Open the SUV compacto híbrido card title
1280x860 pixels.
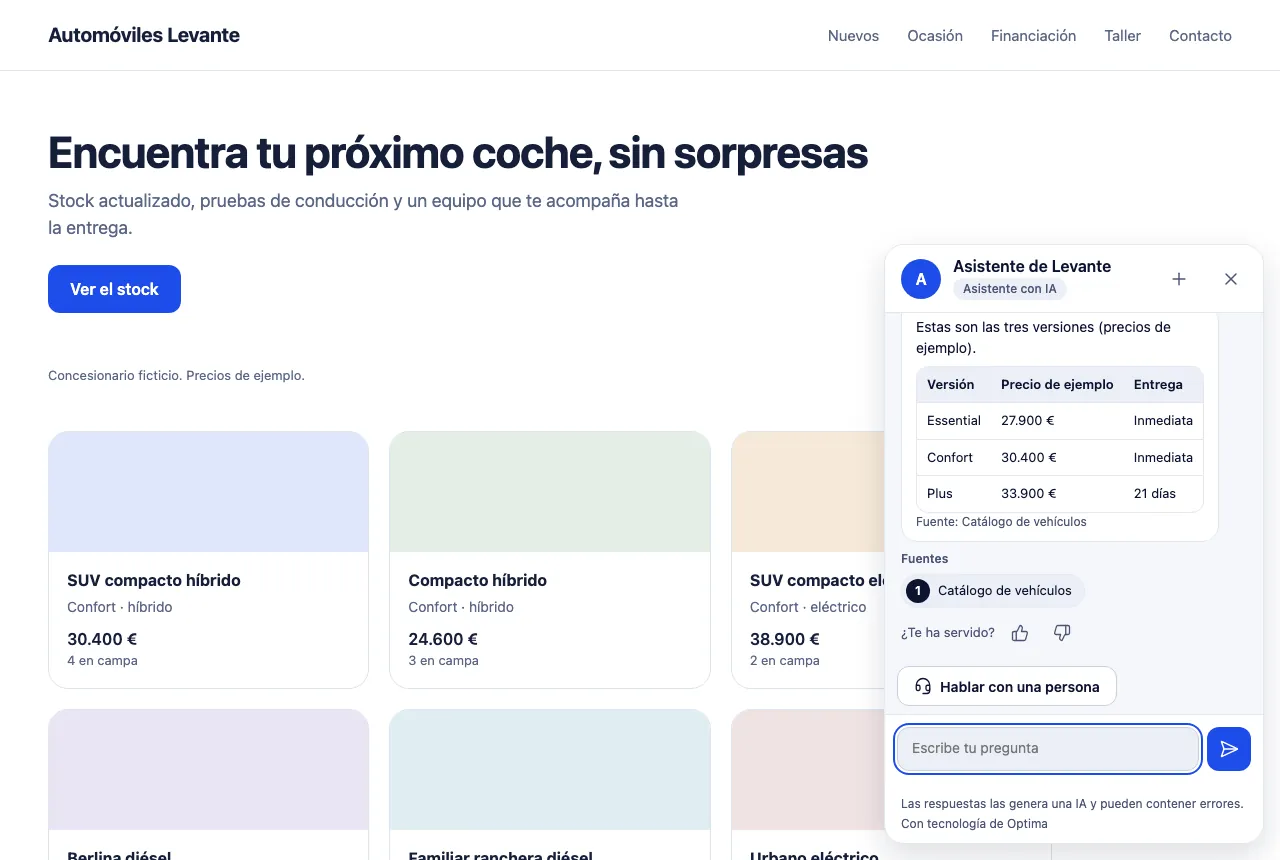(x=154, y=580)
